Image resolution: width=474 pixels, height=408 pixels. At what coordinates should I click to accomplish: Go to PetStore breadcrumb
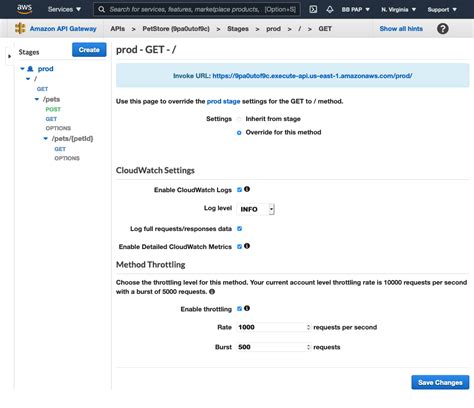click(176, 29)
